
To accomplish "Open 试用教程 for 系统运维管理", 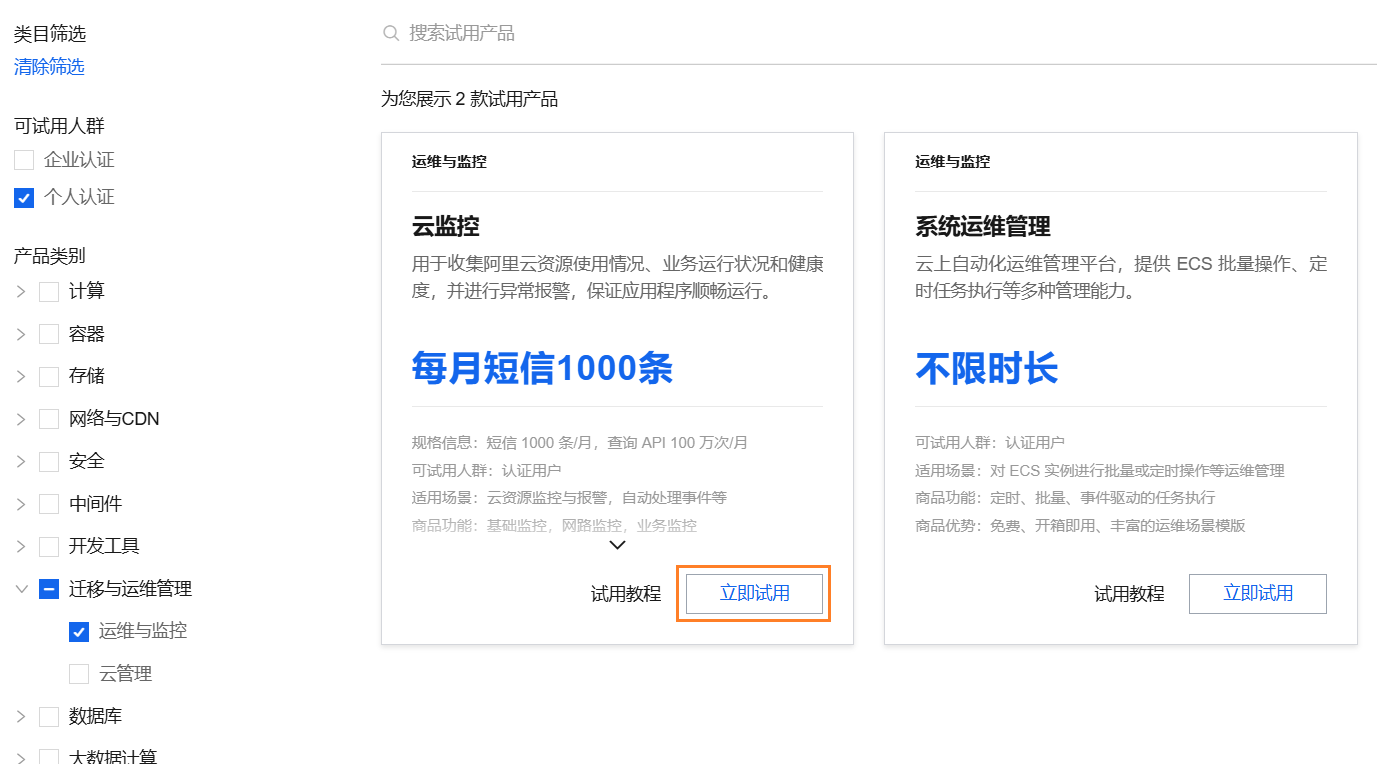I will click(1129, 593).
